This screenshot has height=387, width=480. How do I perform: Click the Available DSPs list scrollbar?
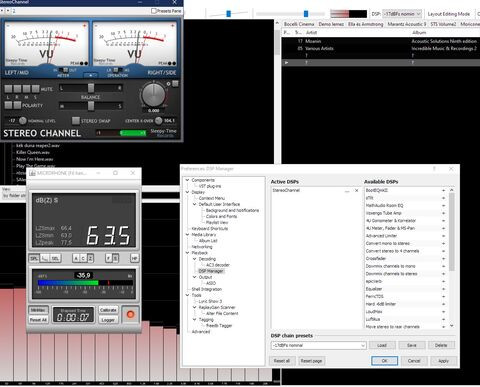click(452, 232)
